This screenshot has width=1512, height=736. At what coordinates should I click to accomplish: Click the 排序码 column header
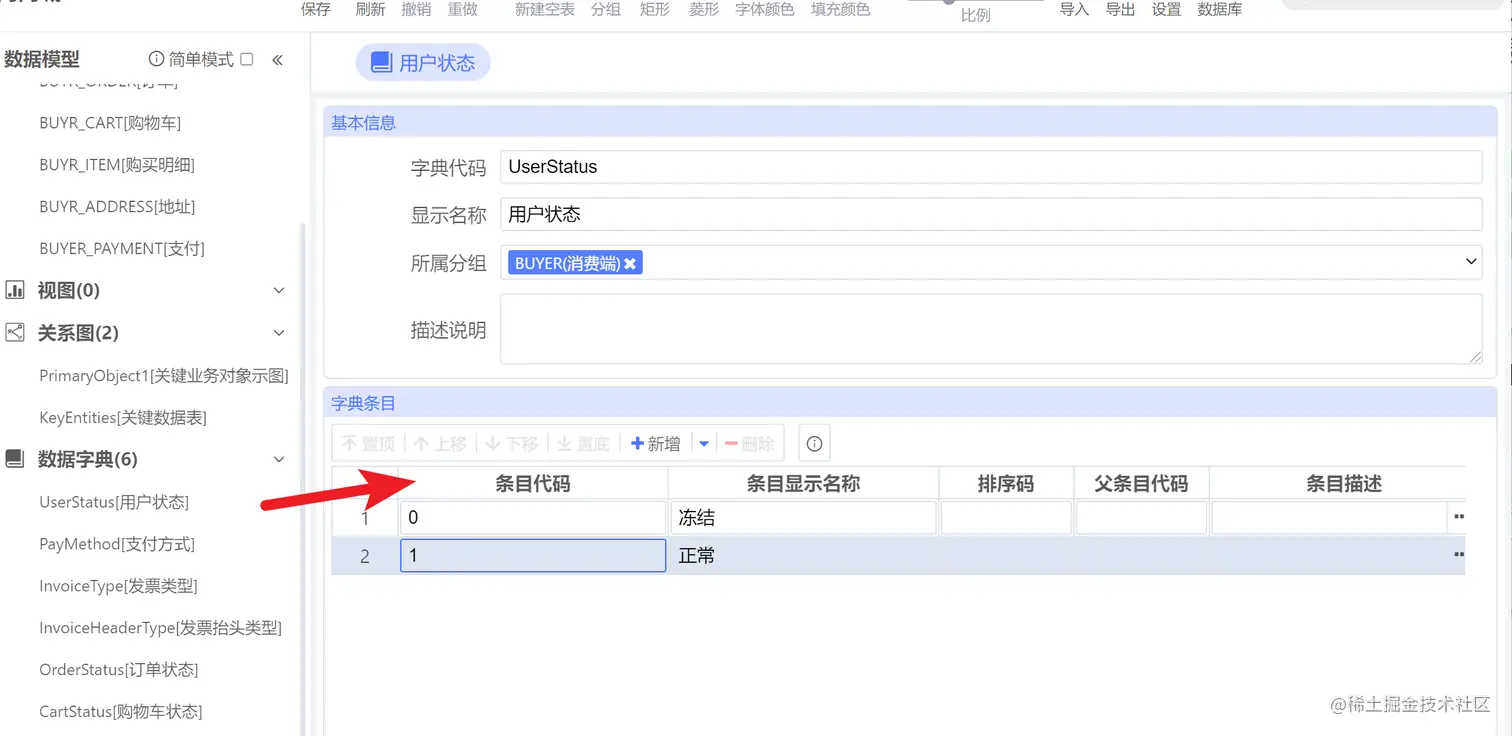click(x=1006, y=484)
